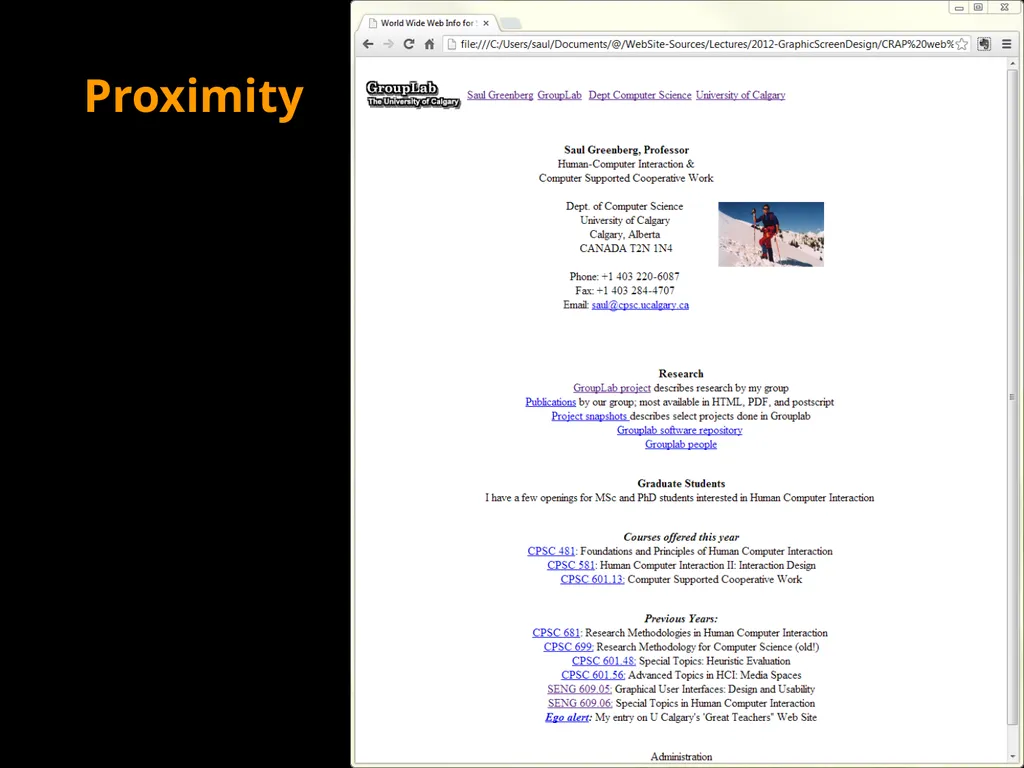The image size is (1024, 768).
Task: Open the CPSC 601.48 course link
Action: click(x=604, y=661)
